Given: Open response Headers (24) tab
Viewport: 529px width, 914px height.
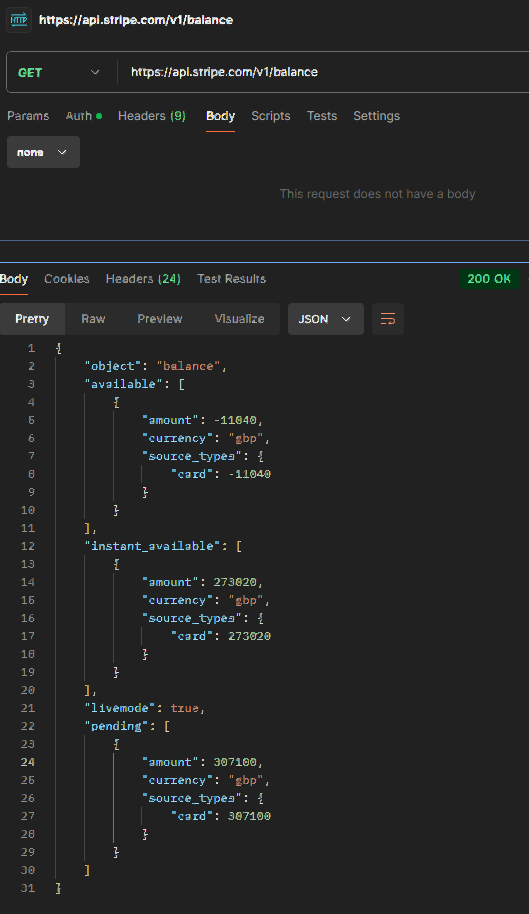Looking at the screenshot, I should click(143, 279).
